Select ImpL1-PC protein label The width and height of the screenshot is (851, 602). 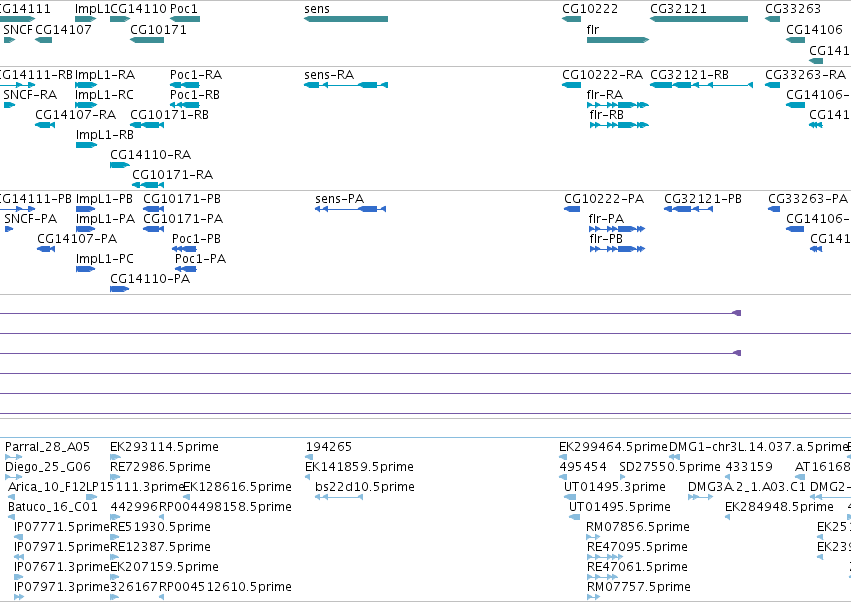(105, 259)
